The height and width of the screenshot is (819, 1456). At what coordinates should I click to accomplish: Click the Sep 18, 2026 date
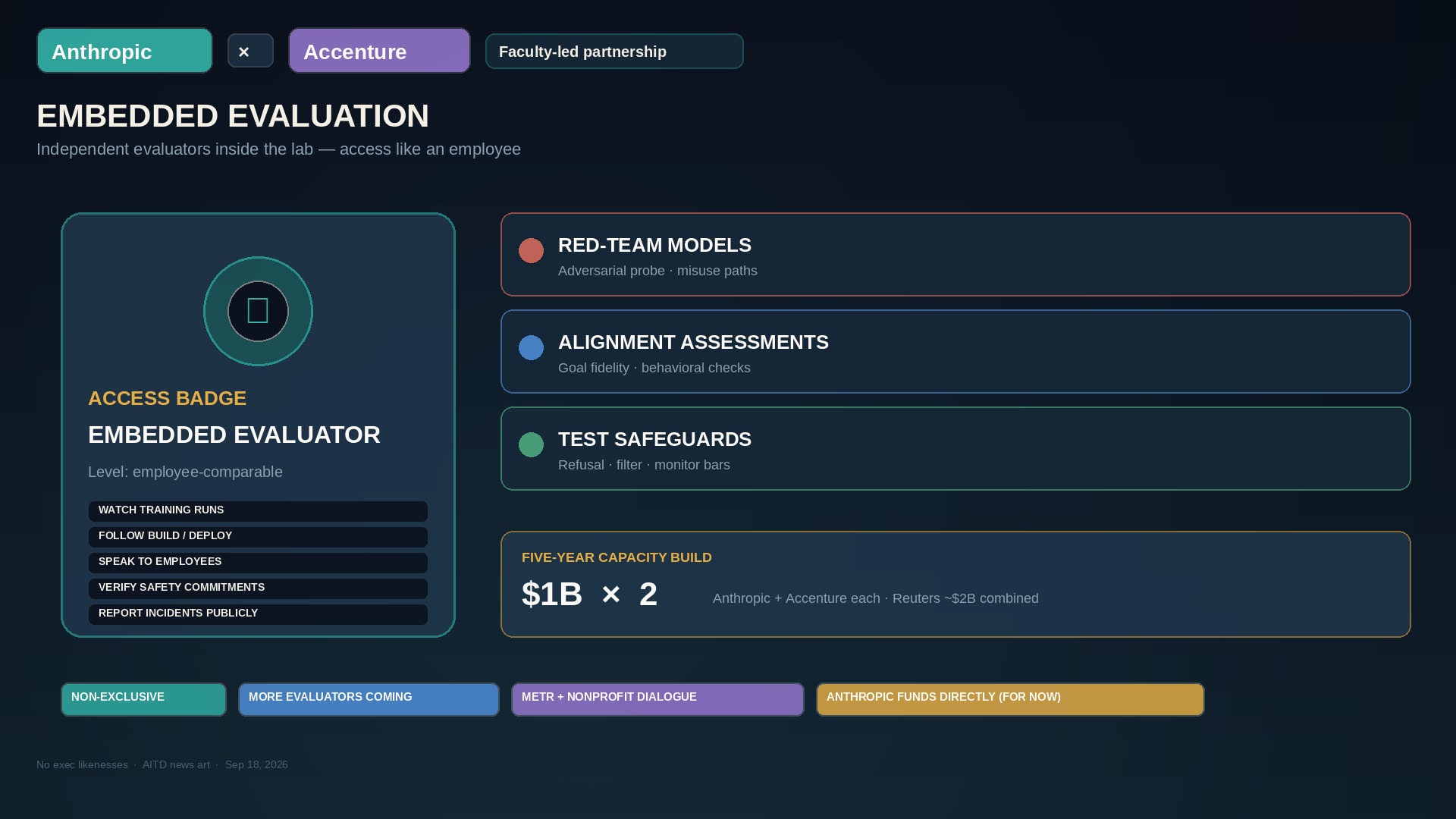pos(256,764)
